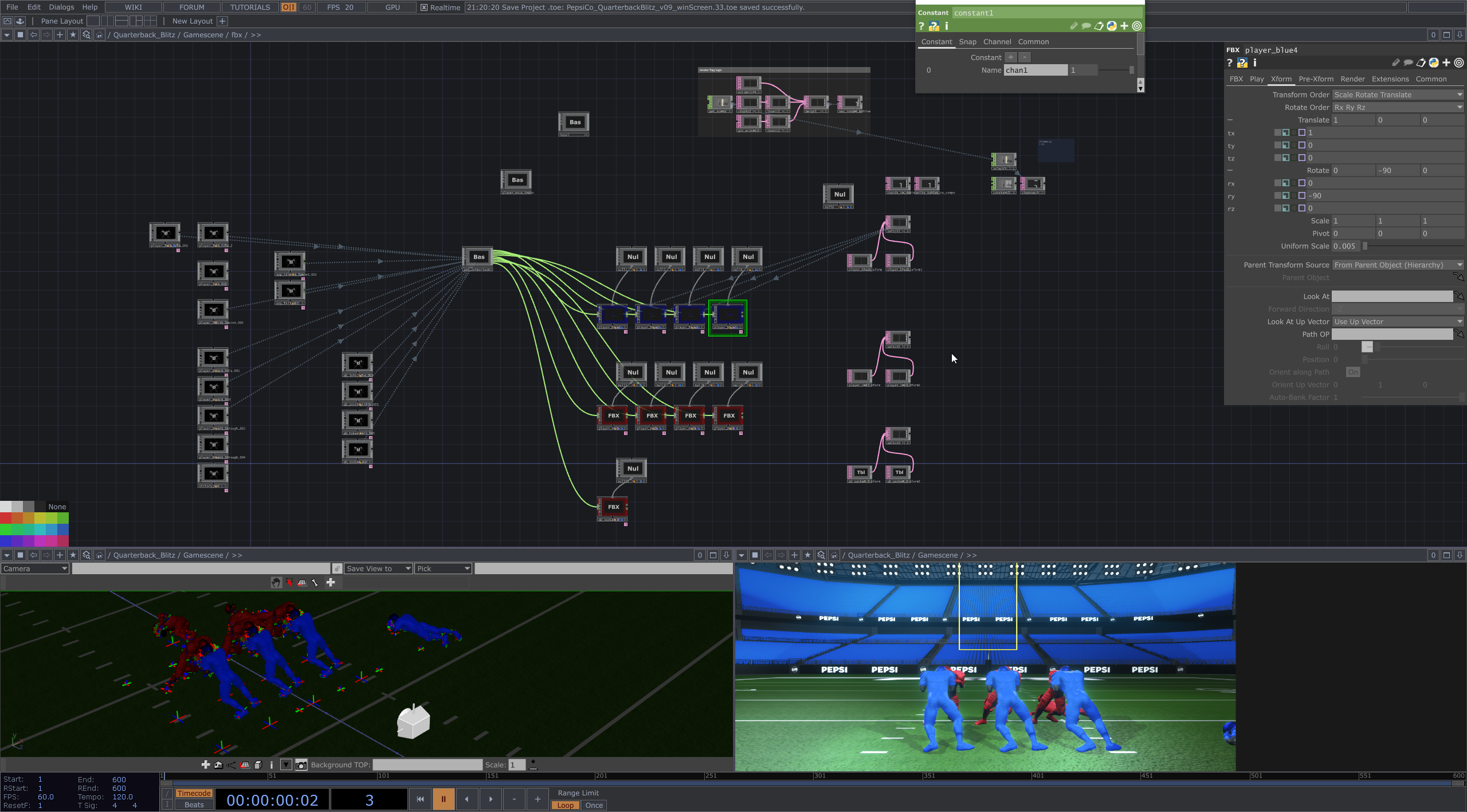The image size is (1467, 812).
Task: Enable the expression toggle next to tx parameter
Action: click(x=1287, y=132)
